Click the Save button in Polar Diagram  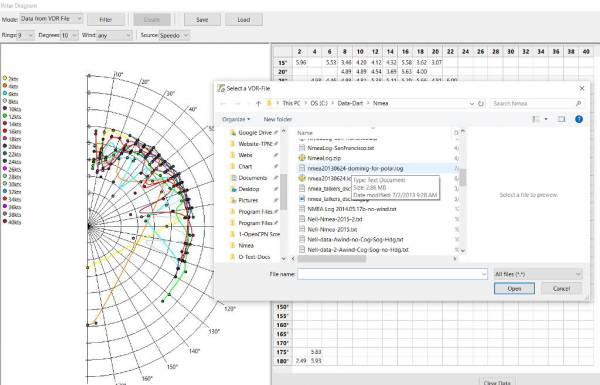[202, 20]
